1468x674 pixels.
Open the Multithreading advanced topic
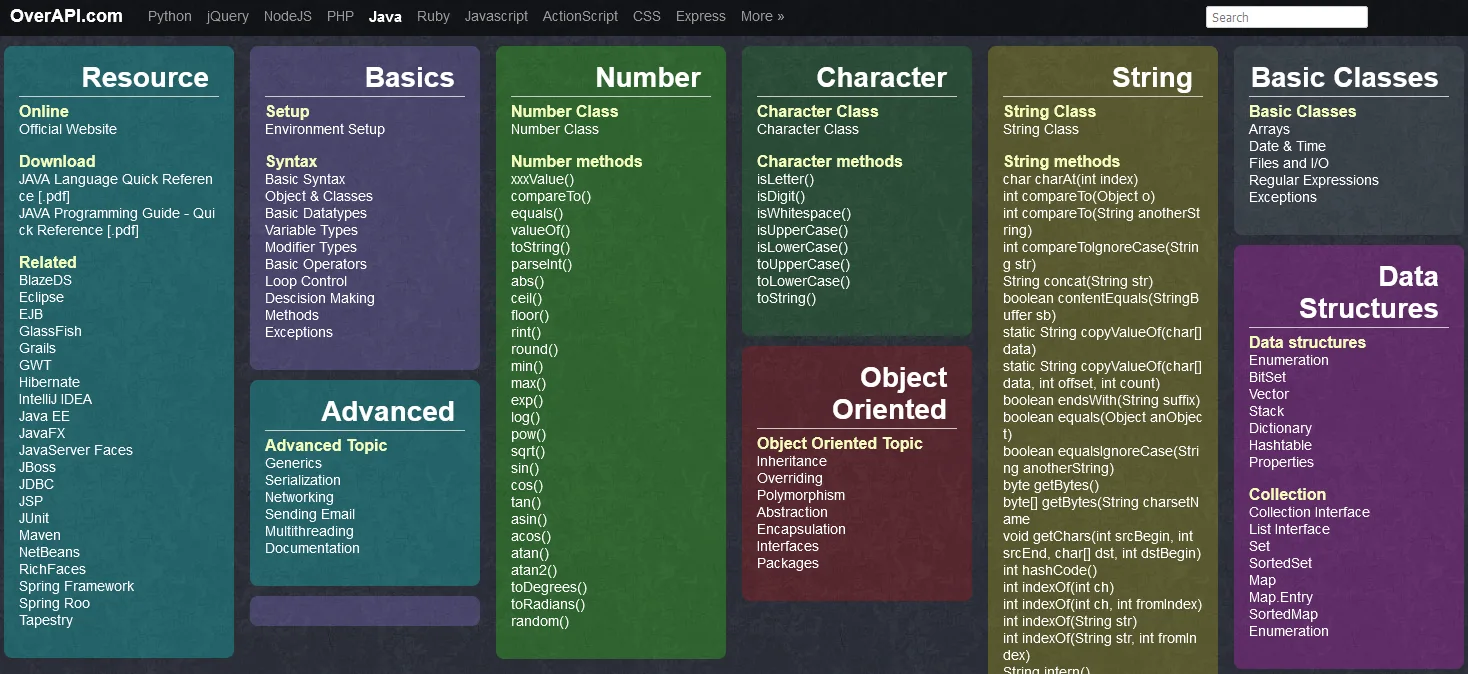click(x=309, y=531)
